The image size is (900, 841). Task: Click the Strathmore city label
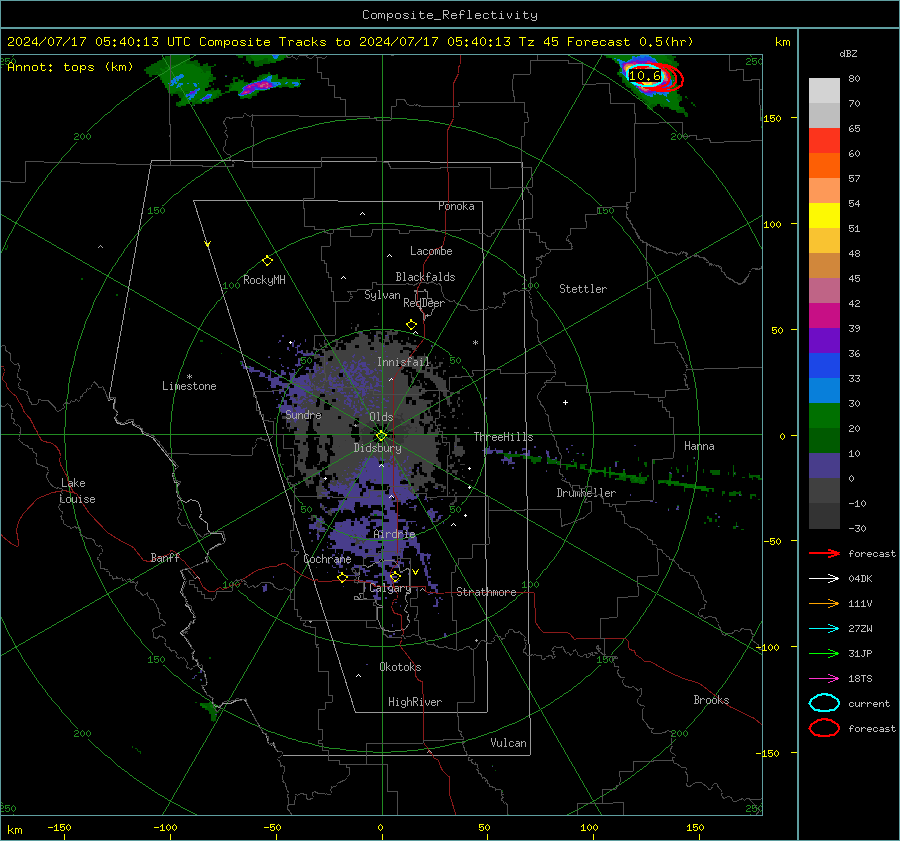pyautogui.click(x=486, y=592)
